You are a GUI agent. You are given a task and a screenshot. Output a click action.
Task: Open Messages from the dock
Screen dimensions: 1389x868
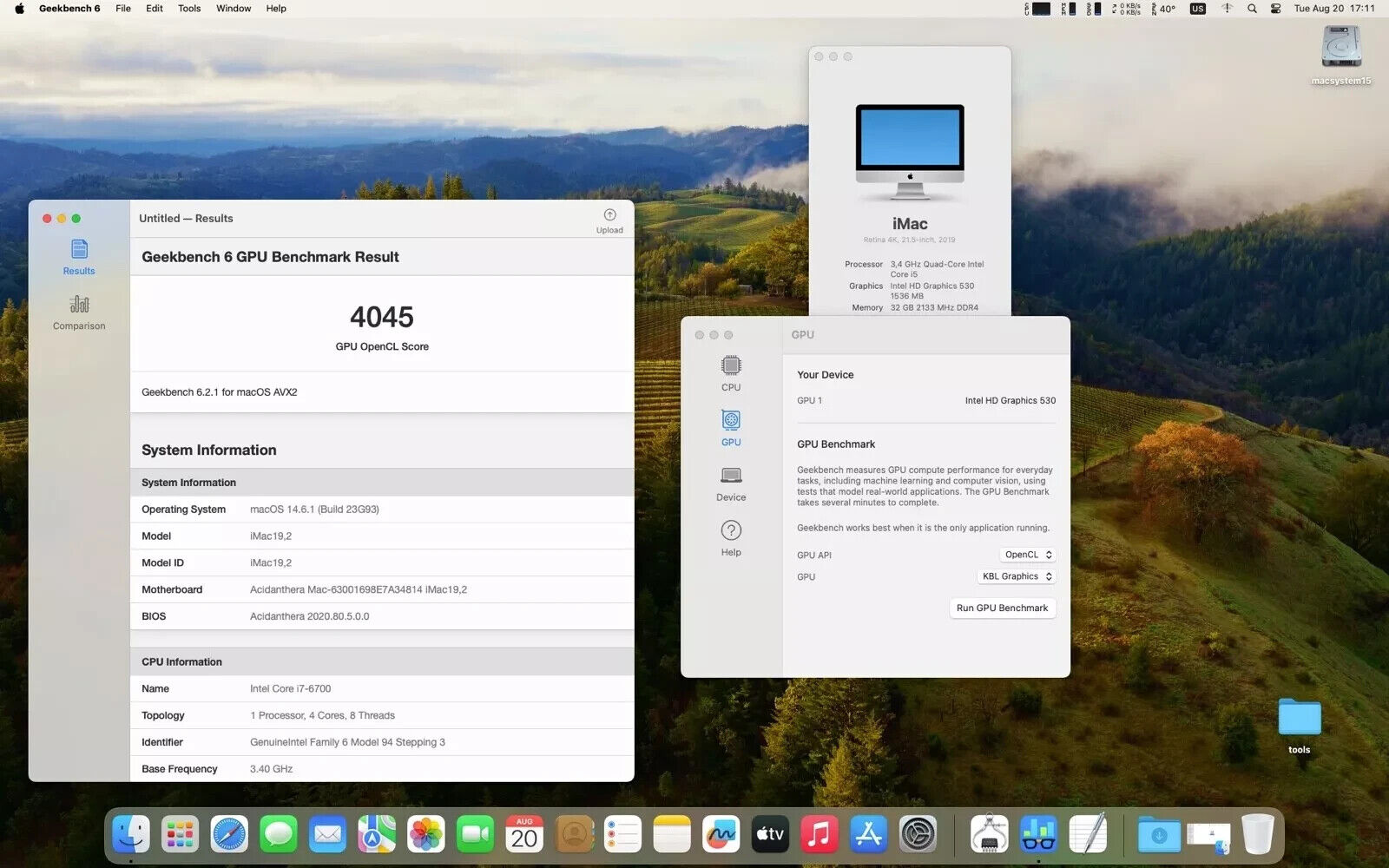point(279,835)
